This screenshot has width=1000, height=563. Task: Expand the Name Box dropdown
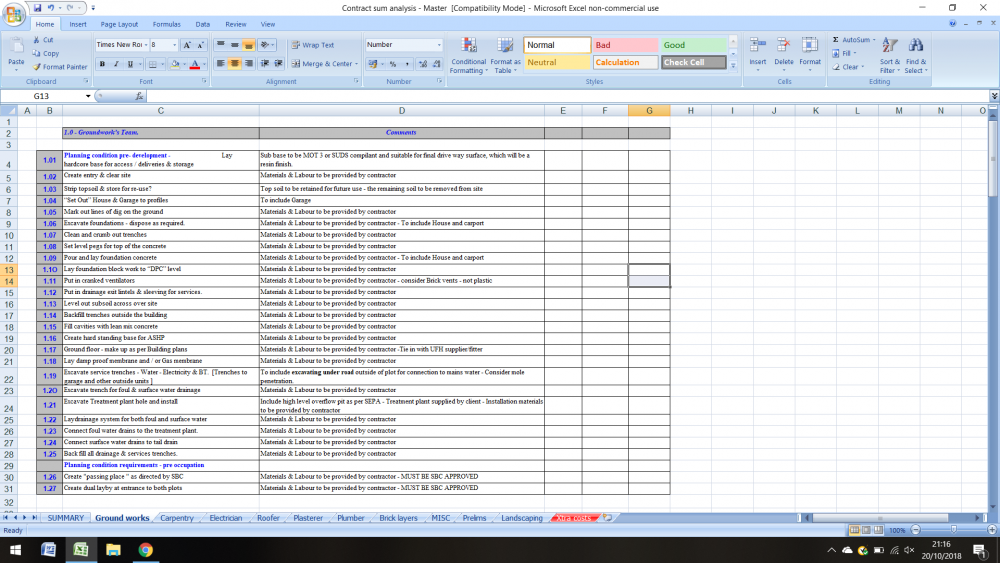coord(88,96)
